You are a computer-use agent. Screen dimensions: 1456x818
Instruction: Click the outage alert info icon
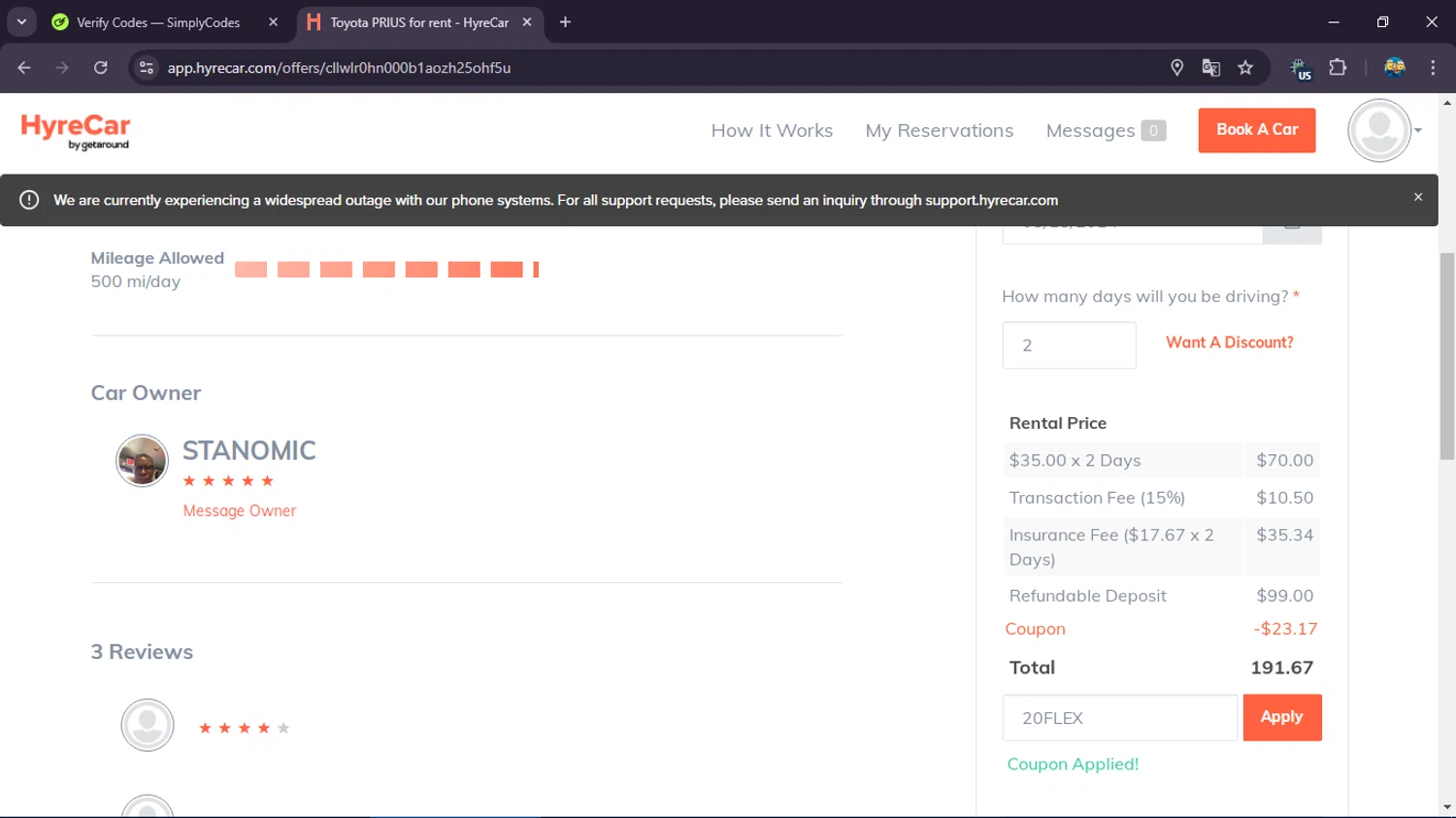[29, 200]
